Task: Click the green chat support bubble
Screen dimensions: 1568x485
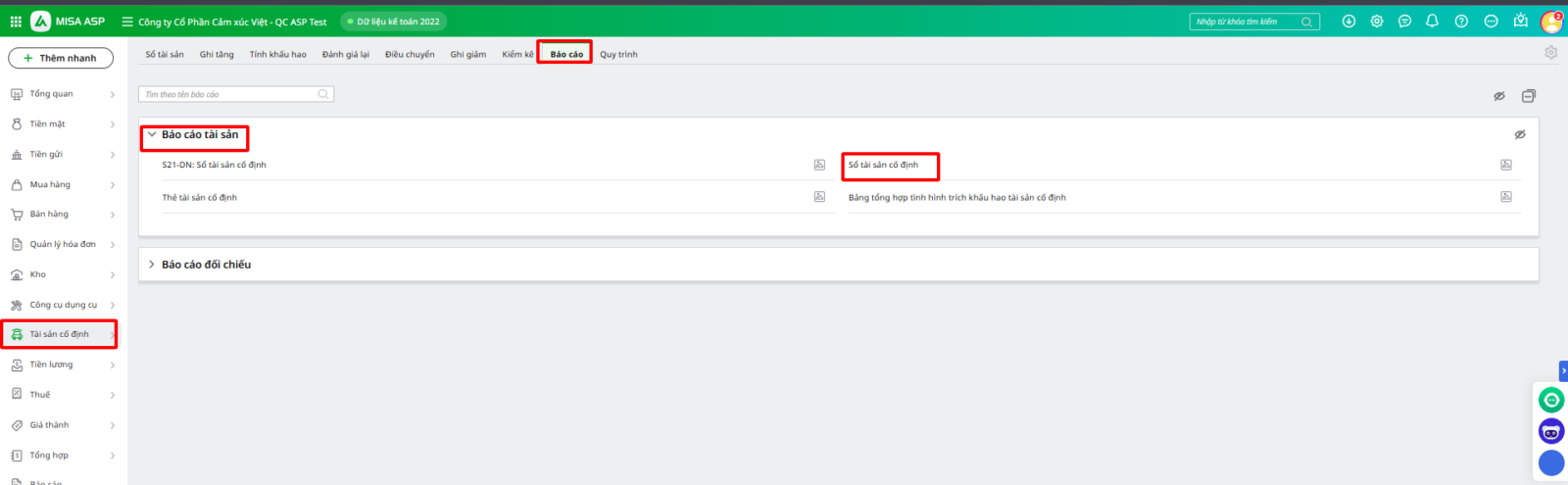Action: click(x=1551, y=400)
